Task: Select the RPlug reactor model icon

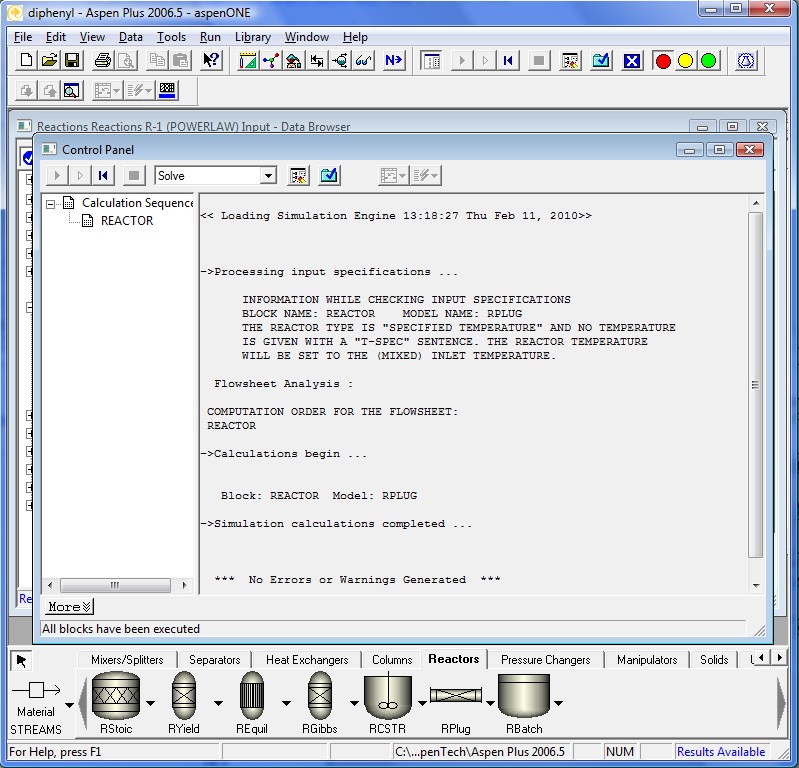Action: [456, 695]
